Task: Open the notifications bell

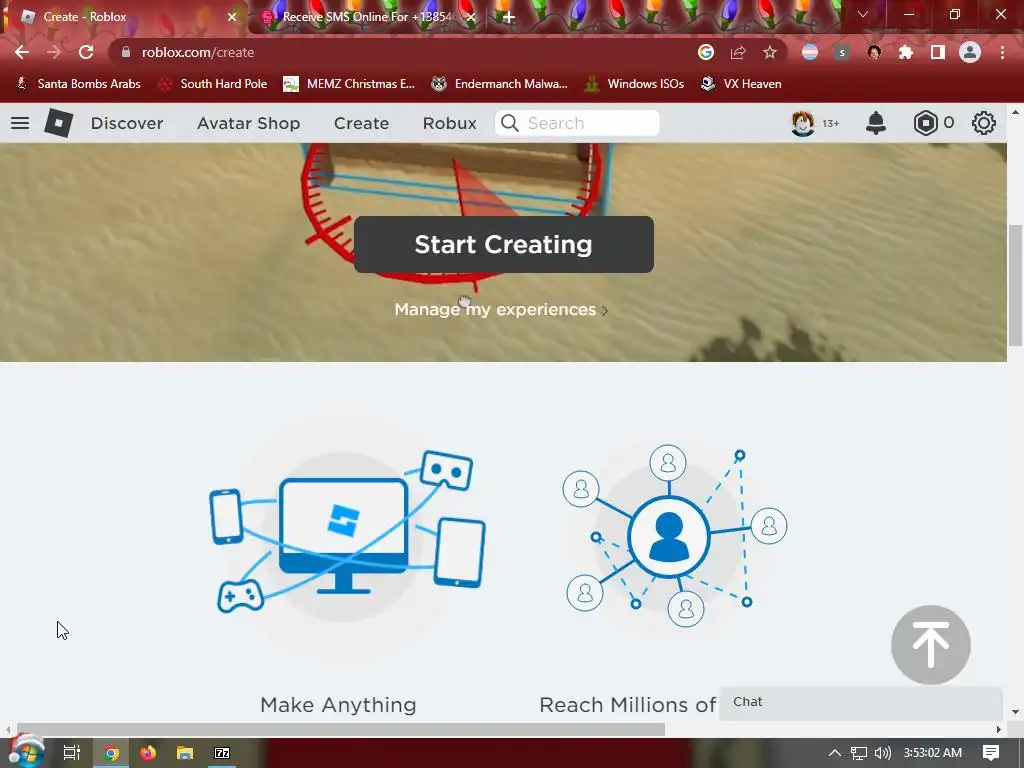Action: pos(876,123)
